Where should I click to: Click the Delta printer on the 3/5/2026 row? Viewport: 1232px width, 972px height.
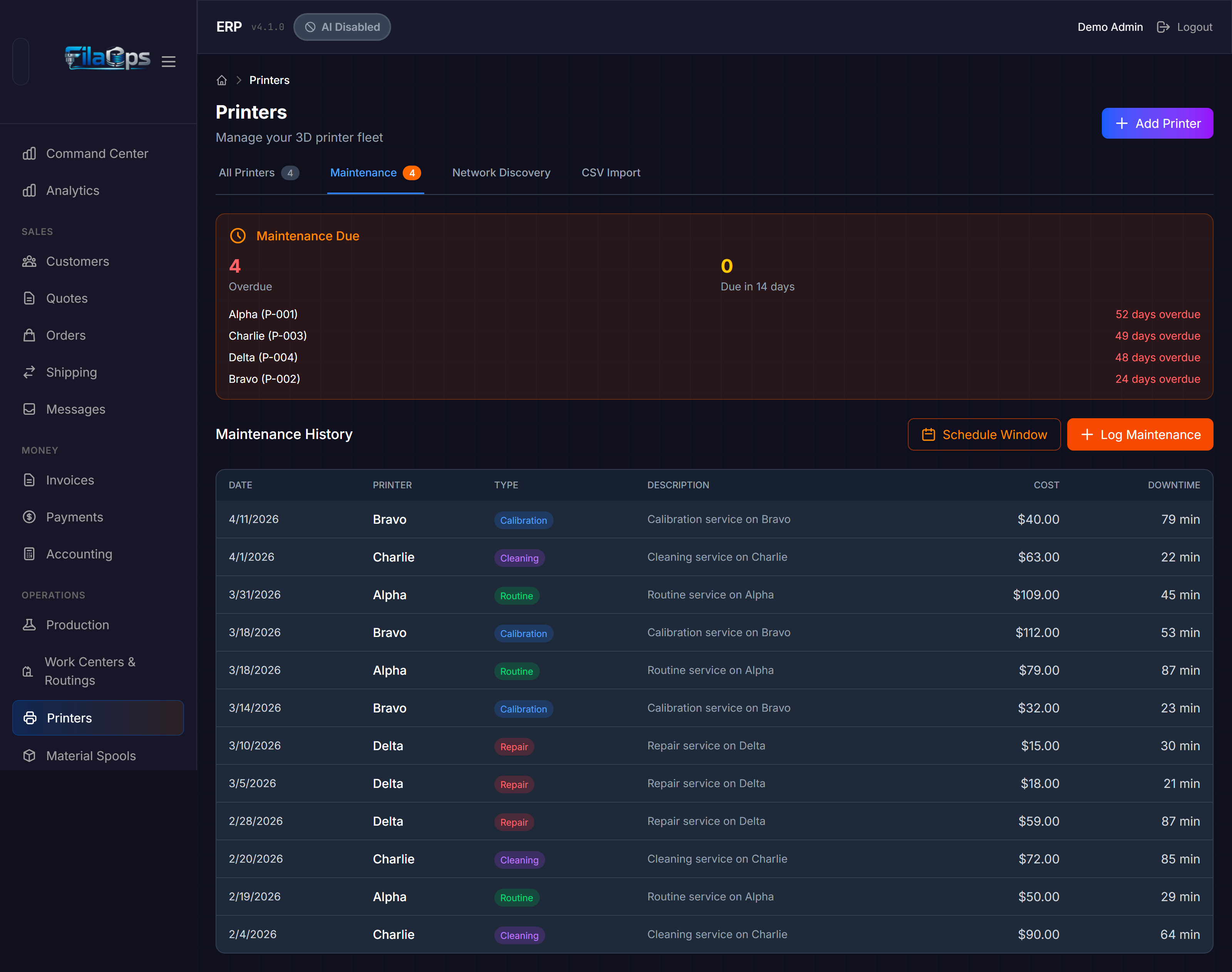click(x=388, y=784)
